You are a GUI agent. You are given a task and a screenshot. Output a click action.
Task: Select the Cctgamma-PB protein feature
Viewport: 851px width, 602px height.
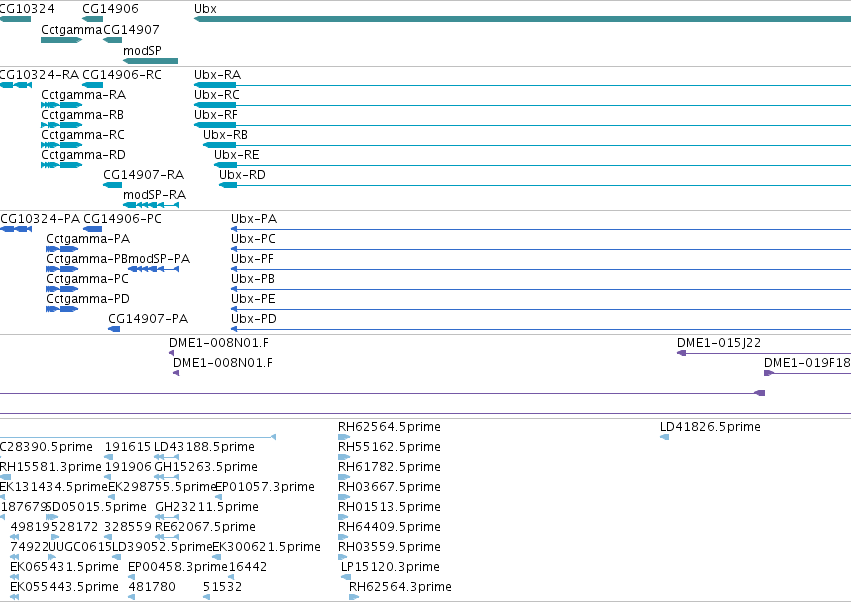click(x=62, y=269)
